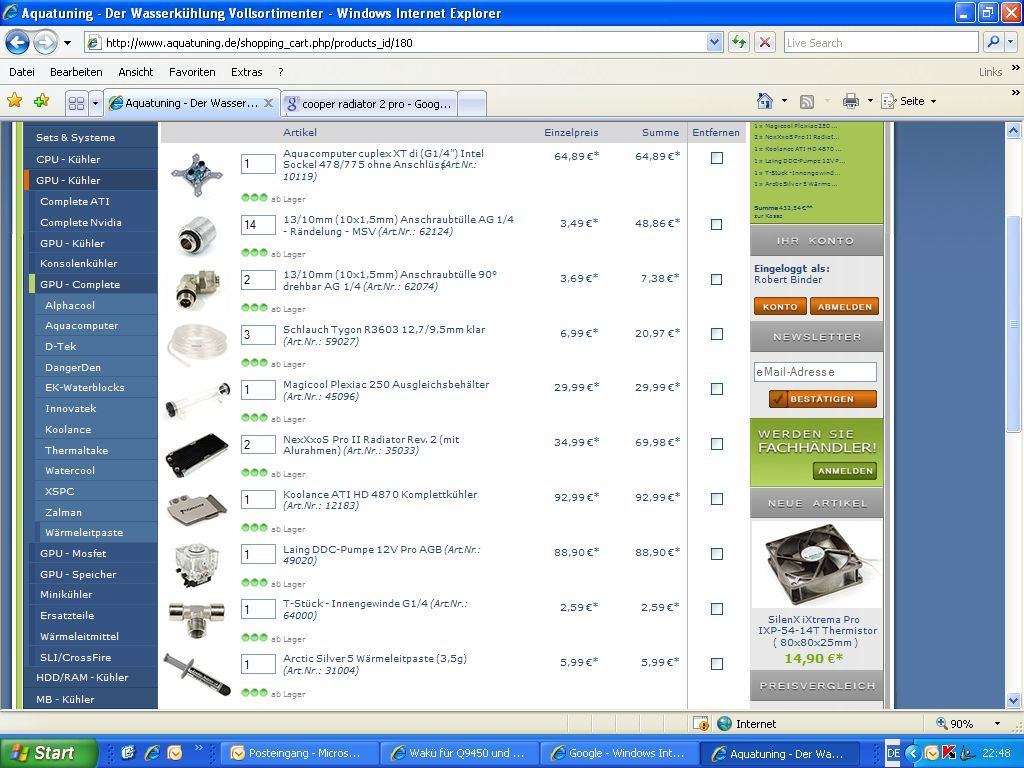Click the page scrollbar down arrow
The height and width of the screenshot is (768, 1024).
[1014, 701]
